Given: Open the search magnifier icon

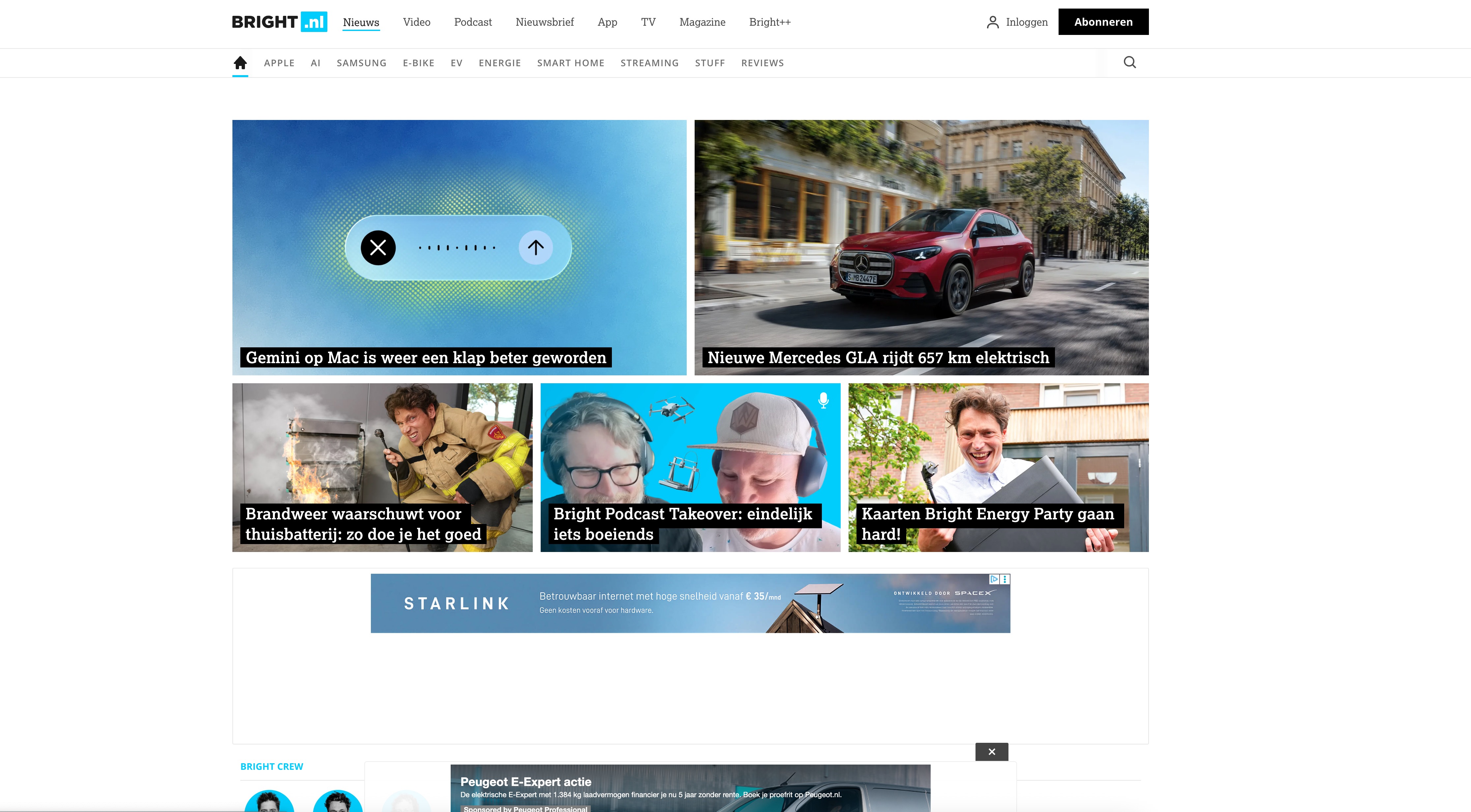Looking at the screenshot, I should (x=1129, y=62).
